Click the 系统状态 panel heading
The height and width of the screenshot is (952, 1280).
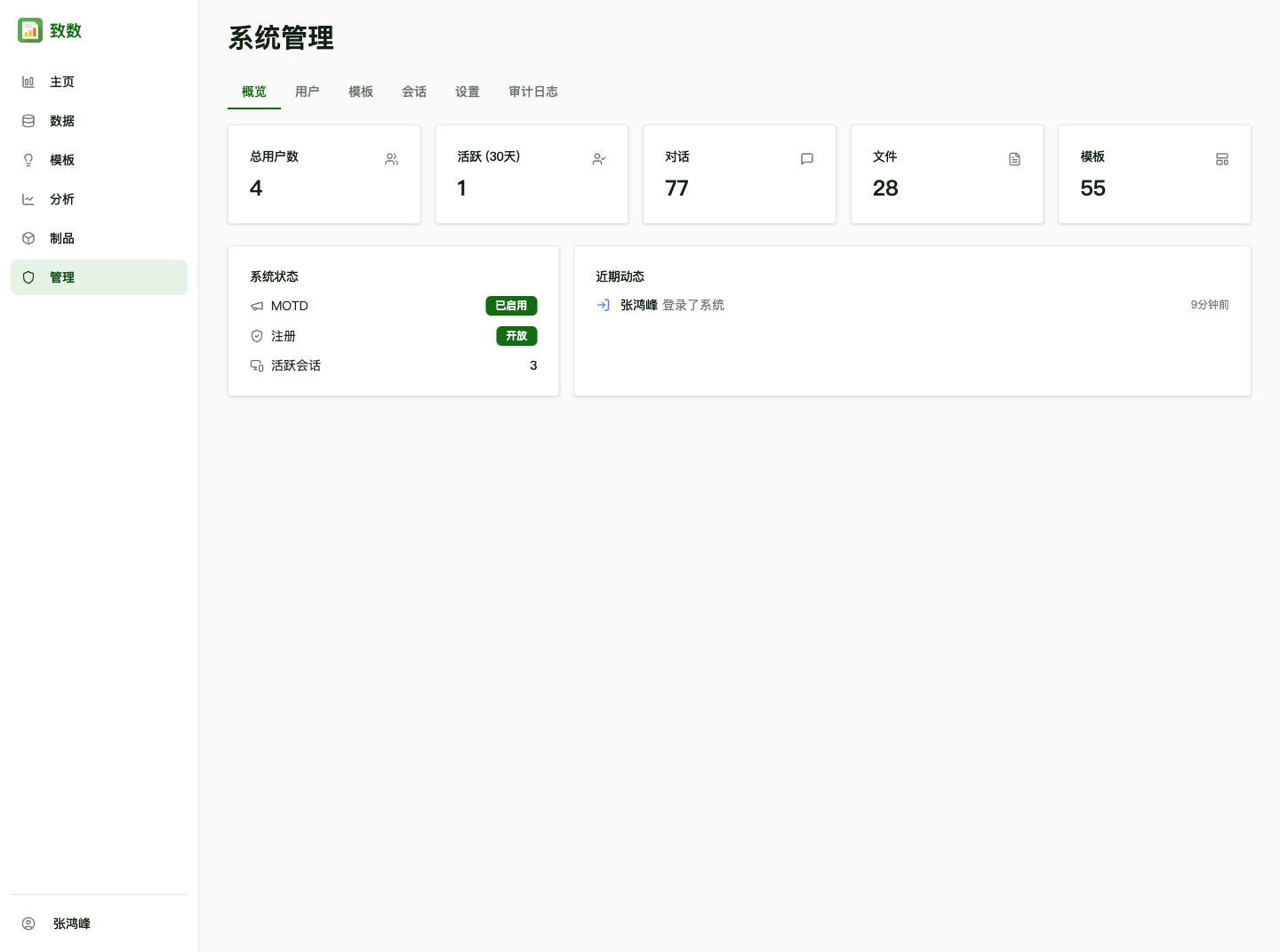(274, 276)
